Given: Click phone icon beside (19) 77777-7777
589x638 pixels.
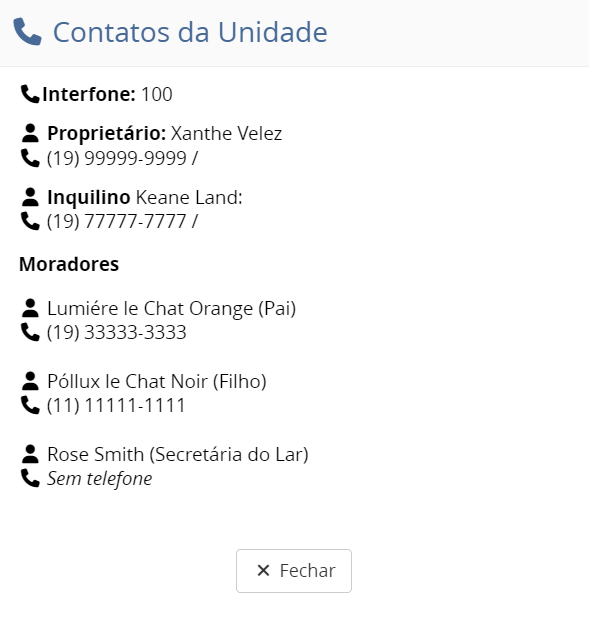Looking at the screenshot, I should pyautogui.click(x=31, y=221).
